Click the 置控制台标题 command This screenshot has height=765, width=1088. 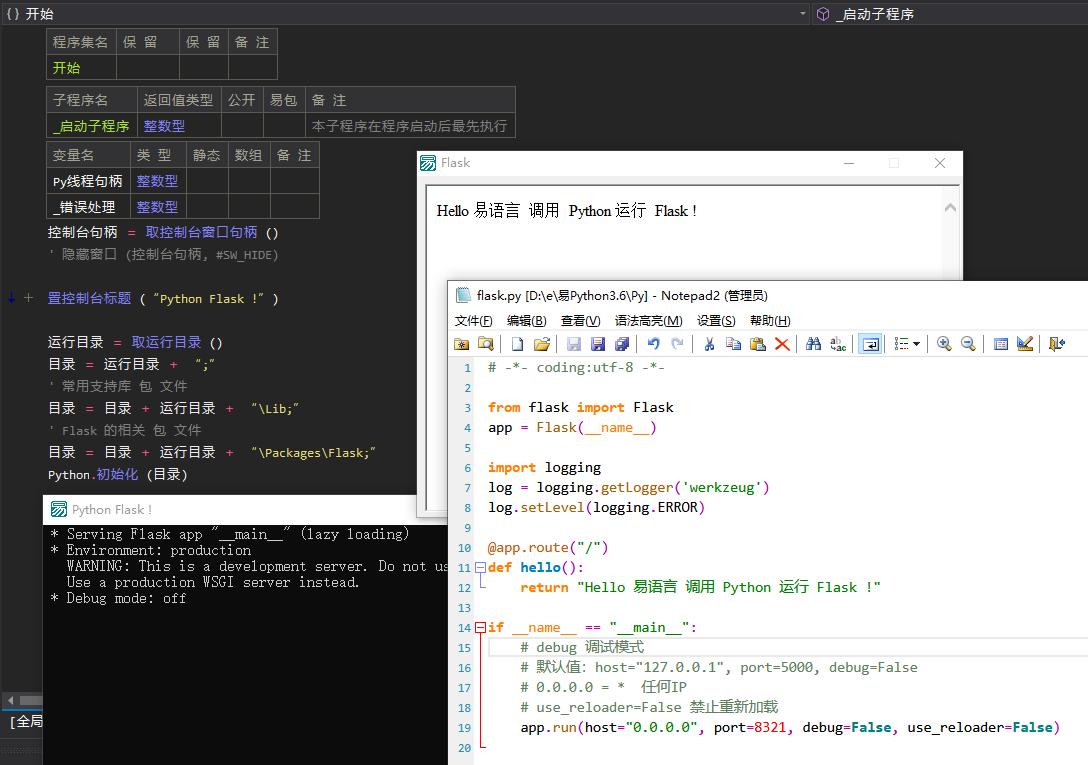(89, 299)
